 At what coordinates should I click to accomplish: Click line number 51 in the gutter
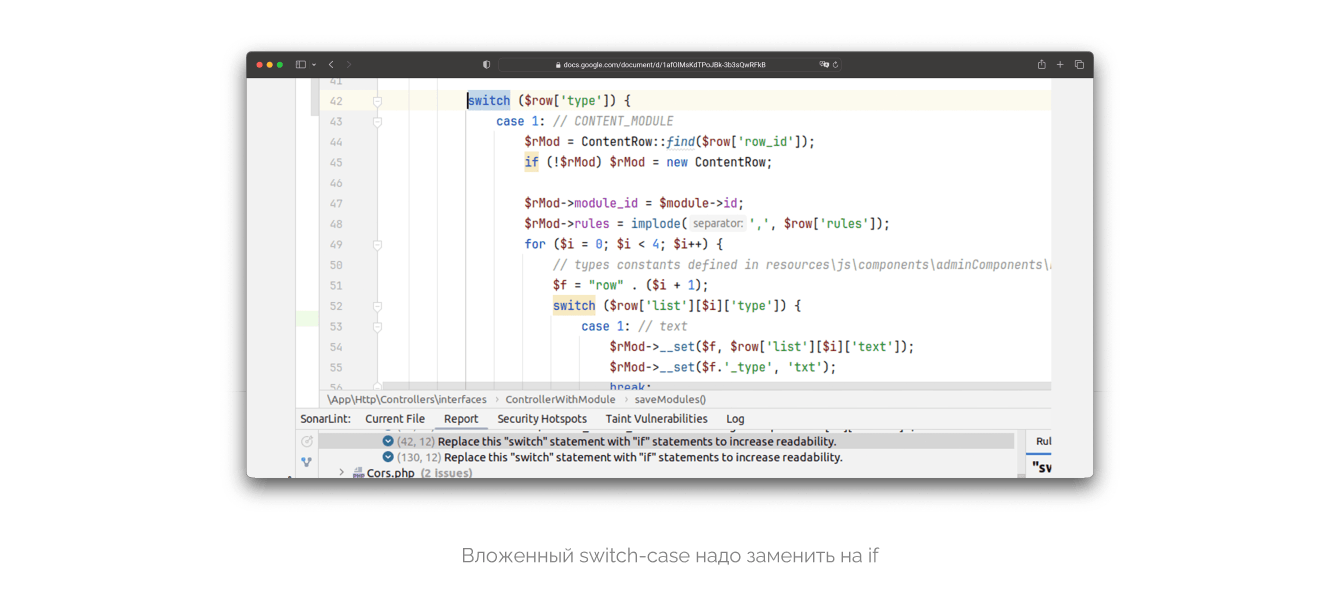tap(336, 286)
